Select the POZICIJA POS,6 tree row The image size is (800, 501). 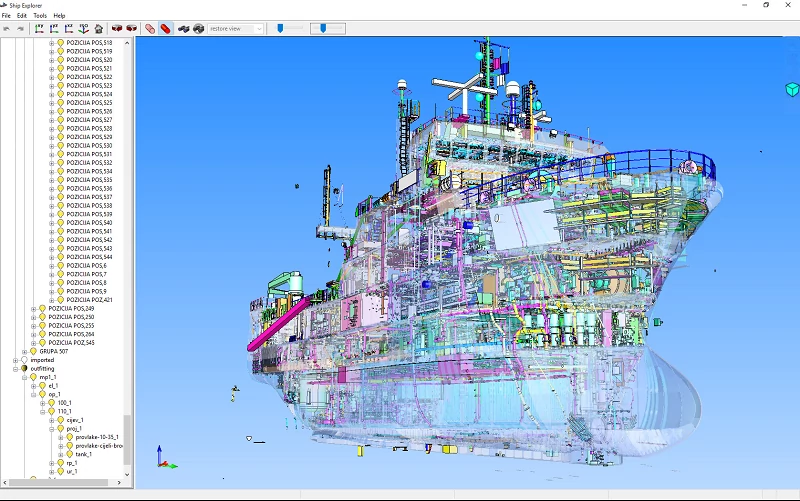(x=86, y=265)
